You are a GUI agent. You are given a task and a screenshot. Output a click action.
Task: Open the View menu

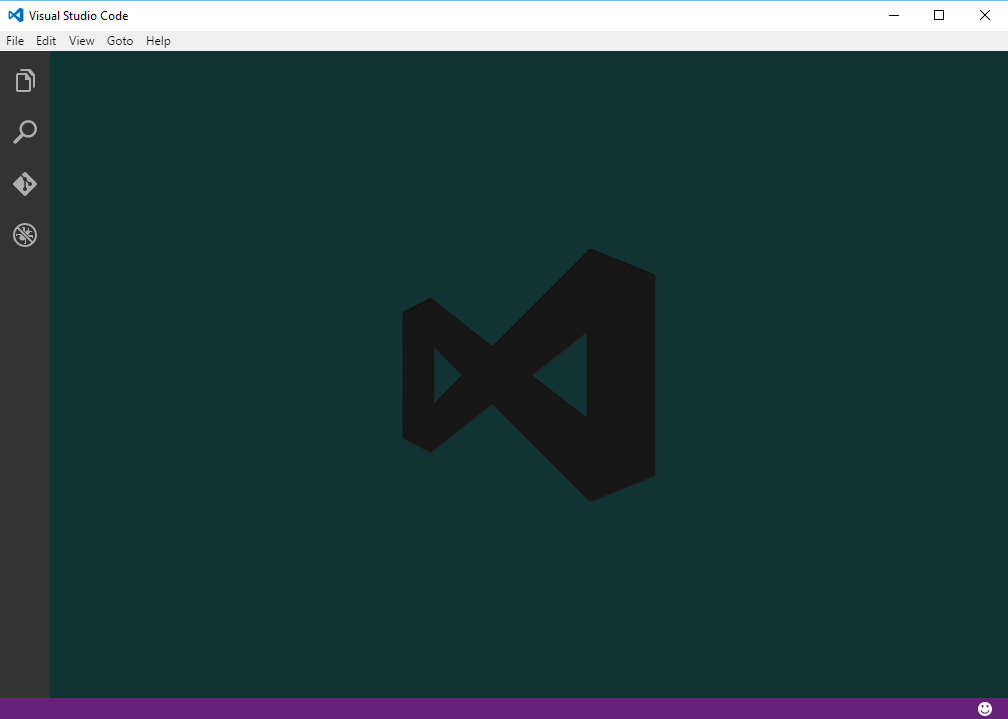click(x=82, y=41)
